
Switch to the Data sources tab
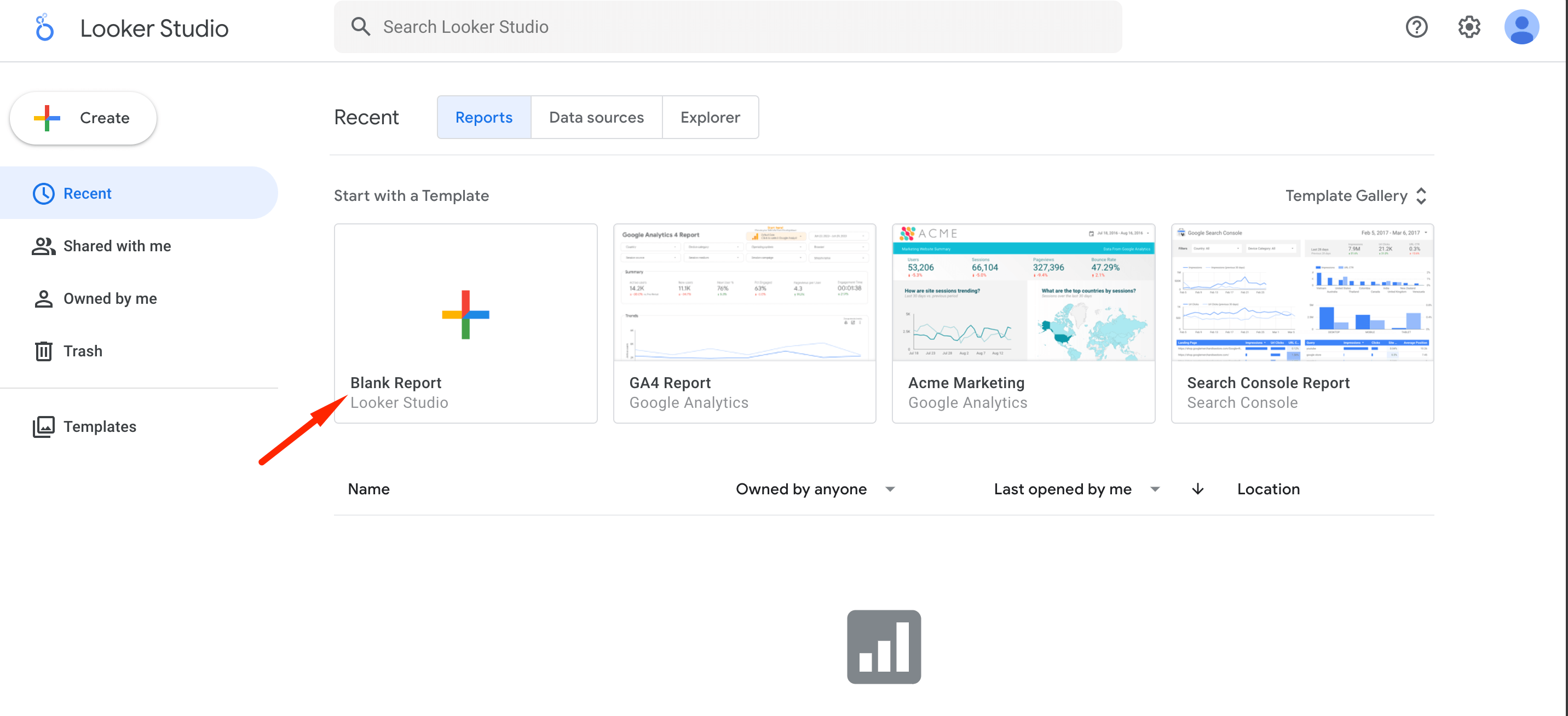click(x=596, y=117)
